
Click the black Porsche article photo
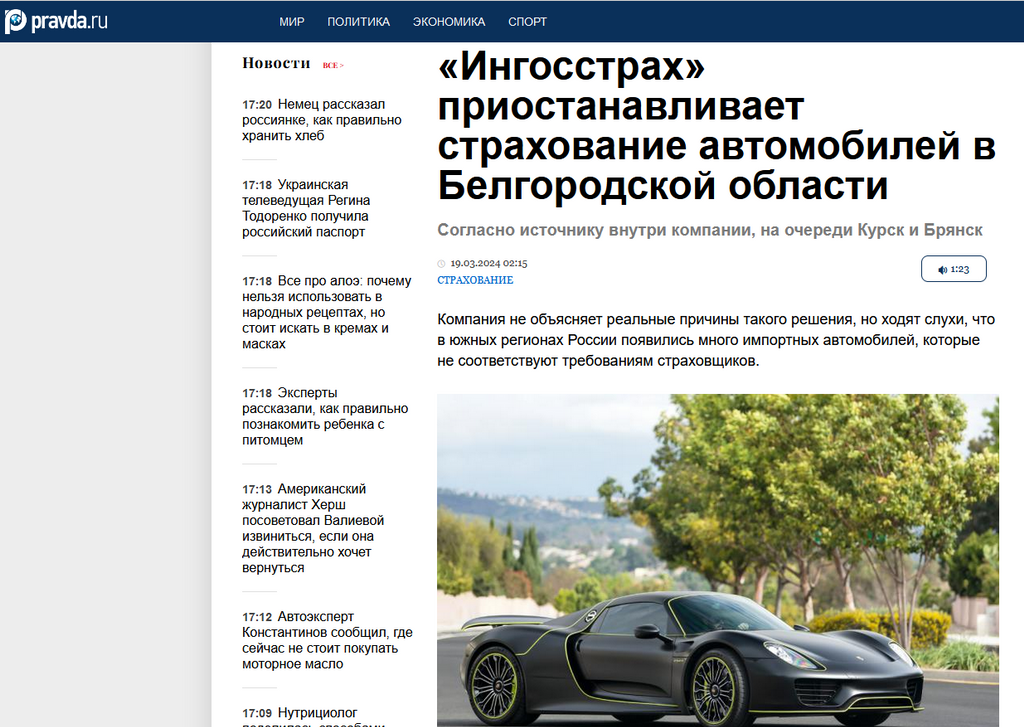click(x=718, y=560)
